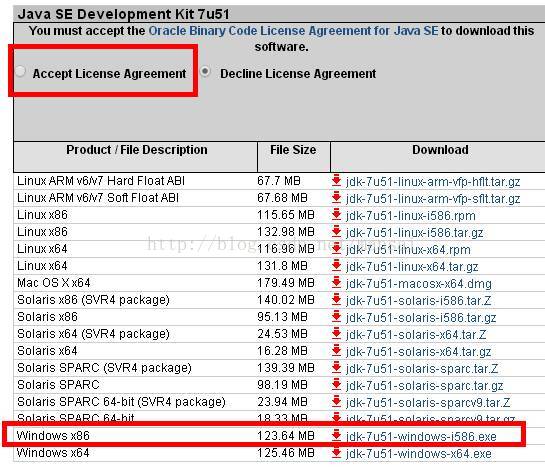Click the download arrow icon for jdk-7u51-solaris-sparc.tar.Z
This screenshot has width=545, height=467.
click(x=336, y=368)
